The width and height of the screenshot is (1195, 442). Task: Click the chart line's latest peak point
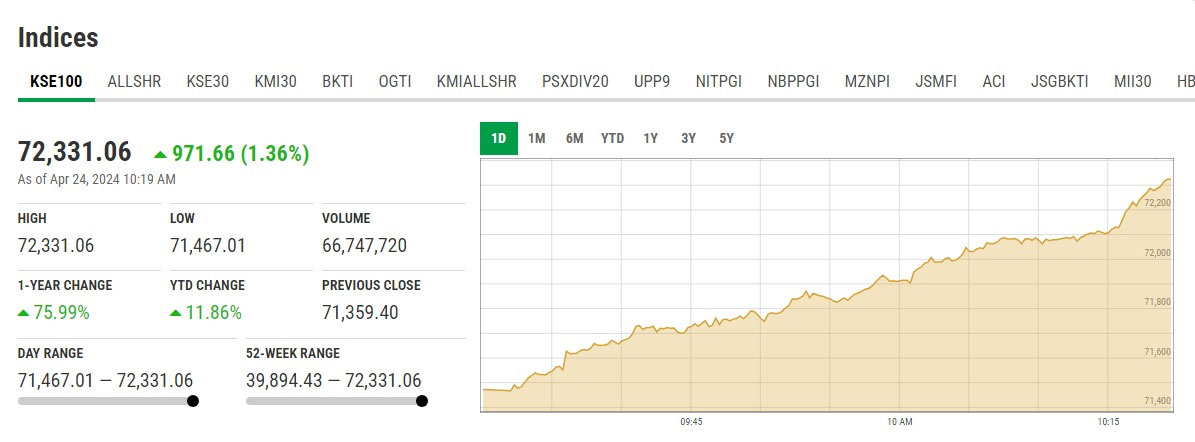[1170, 180]
